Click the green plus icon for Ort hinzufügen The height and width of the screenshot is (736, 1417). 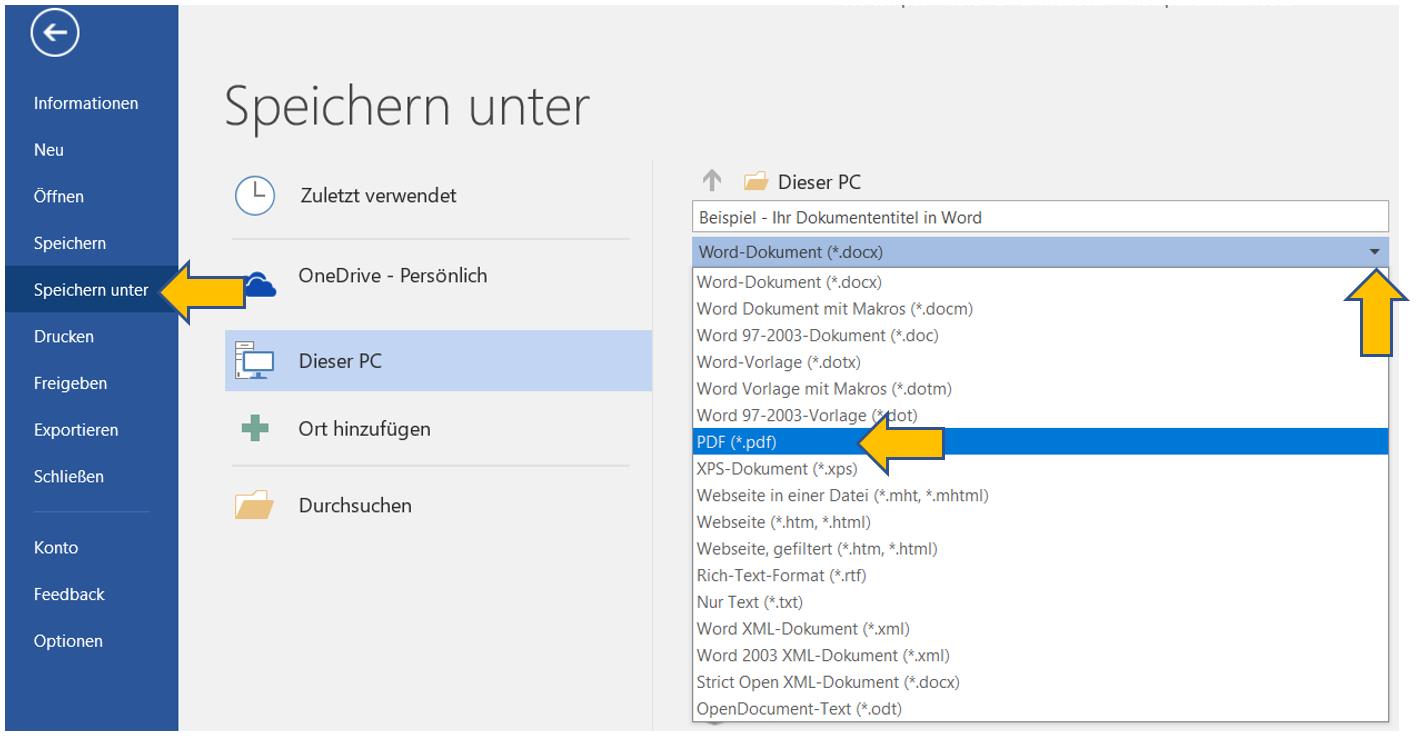(x=255, y=429)
